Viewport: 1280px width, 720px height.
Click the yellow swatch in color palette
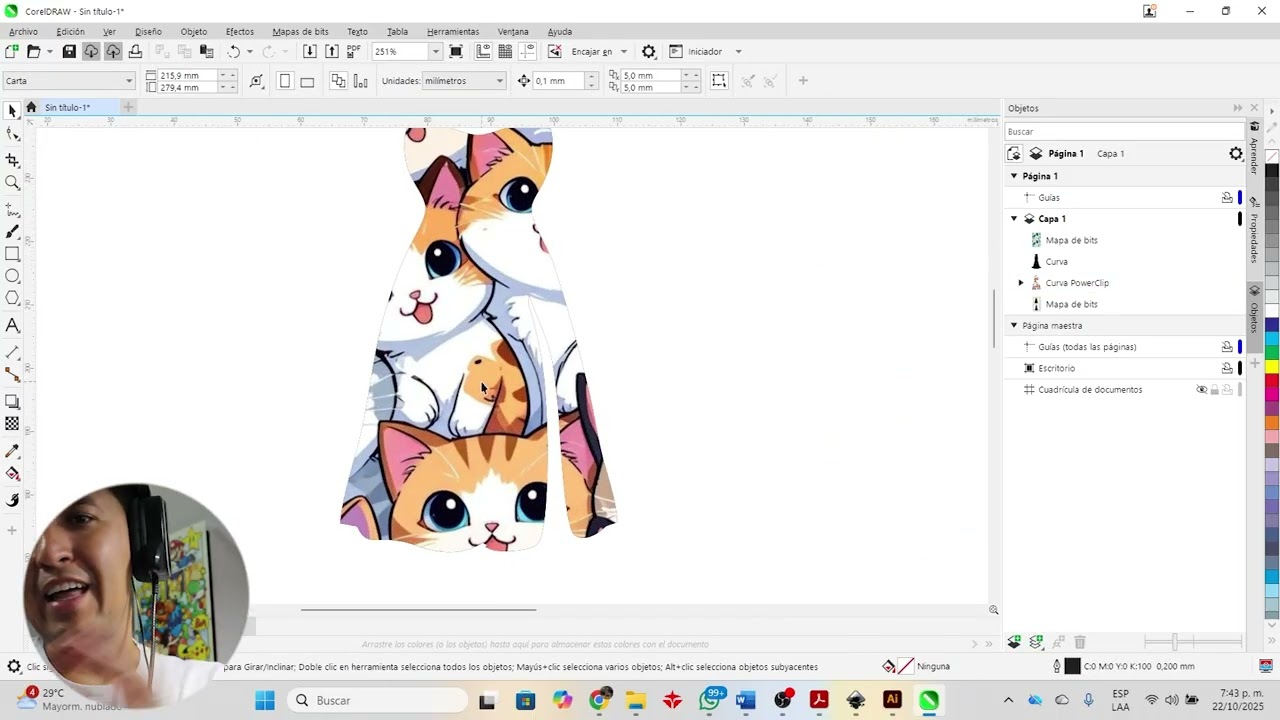pyautogui.click(x=1272, y=367)
